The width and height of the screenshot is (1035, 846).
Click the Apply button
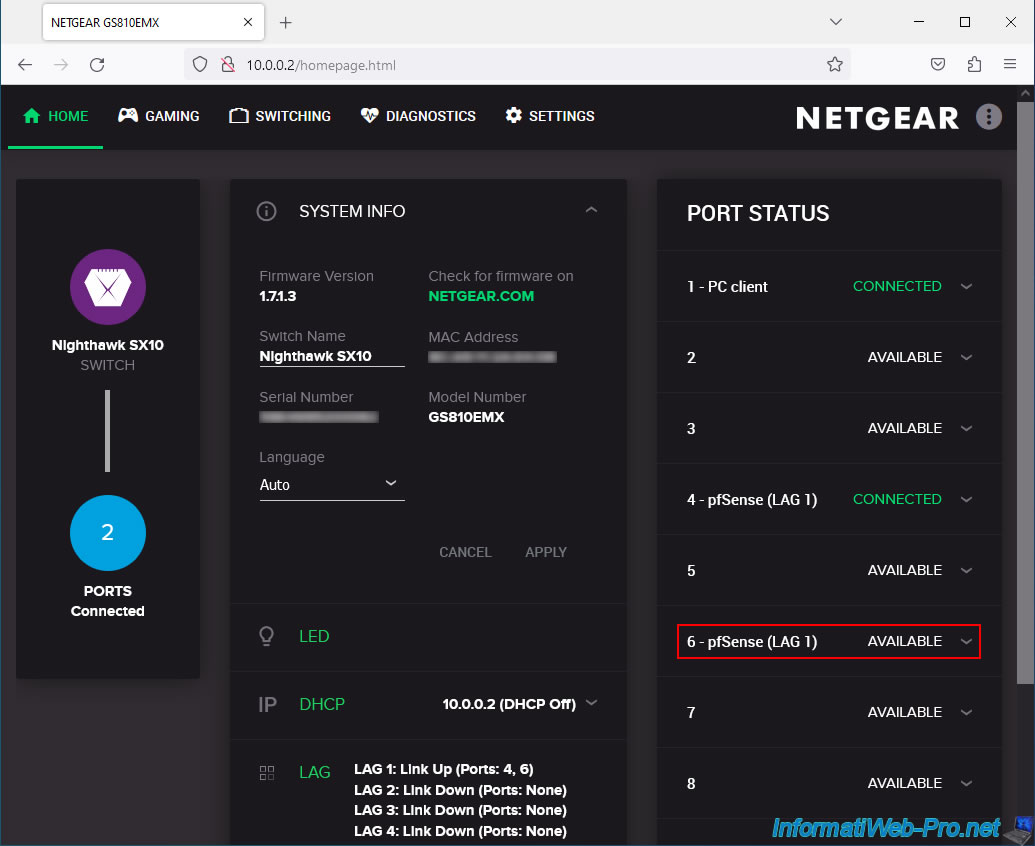tap(546, 552)
